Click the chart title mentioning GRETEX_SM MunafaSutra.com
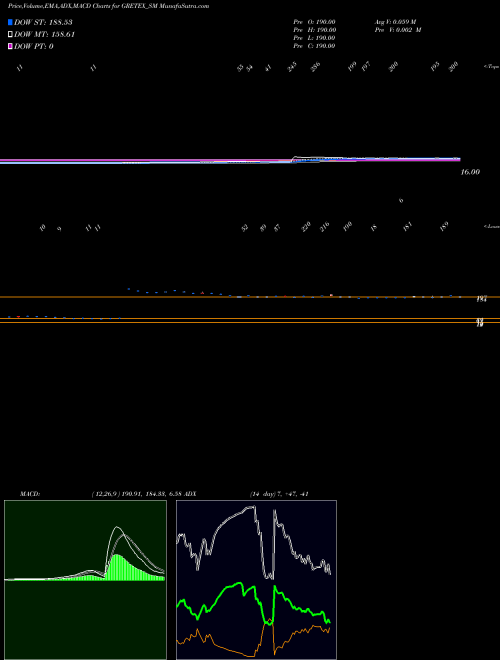The width and height of the screenshot is (500, 660). (x=108, y=6)
